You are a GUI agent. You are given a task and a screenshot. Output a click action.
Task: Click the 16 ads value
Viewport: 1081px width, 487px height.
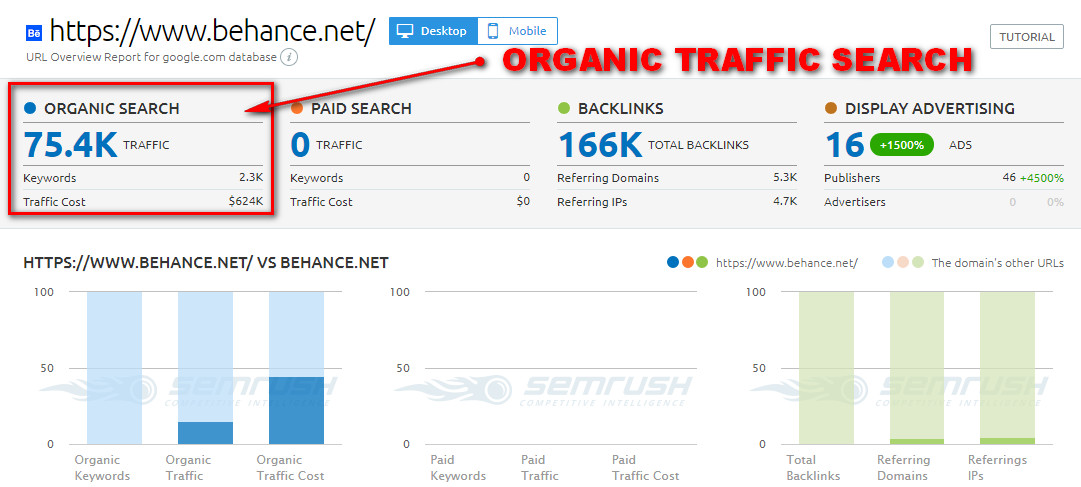(844, 144)
